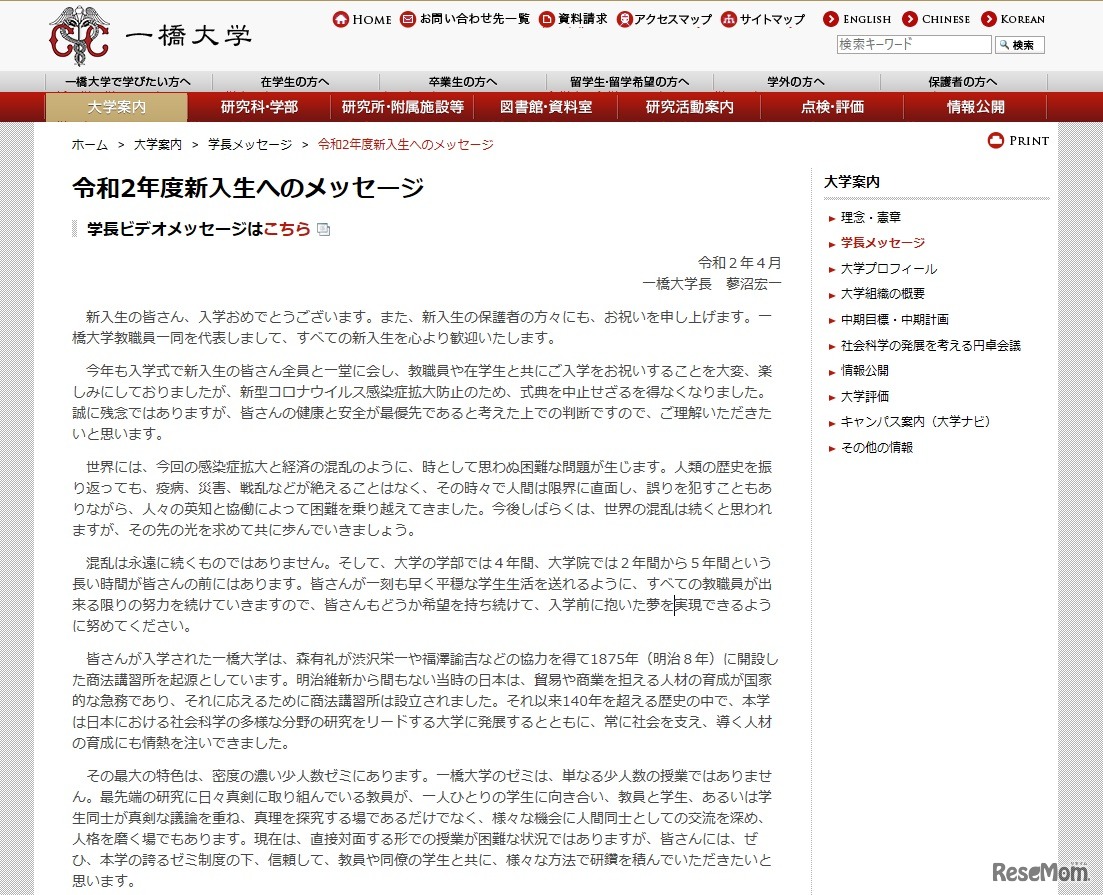The width and height of the screenshot is (1103, 895).
Task: Click the サイトマップ icon
Action: click(x=729, y=19)
